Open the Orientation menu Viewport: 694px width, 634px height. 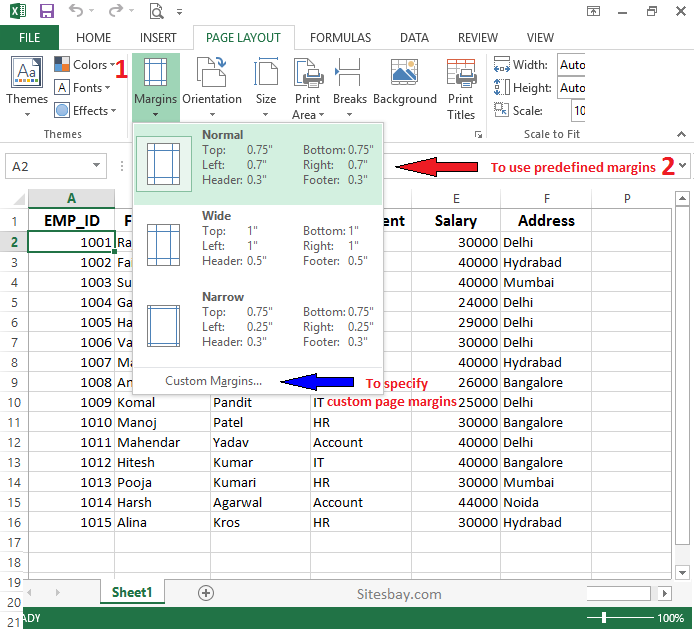point(212,87)
